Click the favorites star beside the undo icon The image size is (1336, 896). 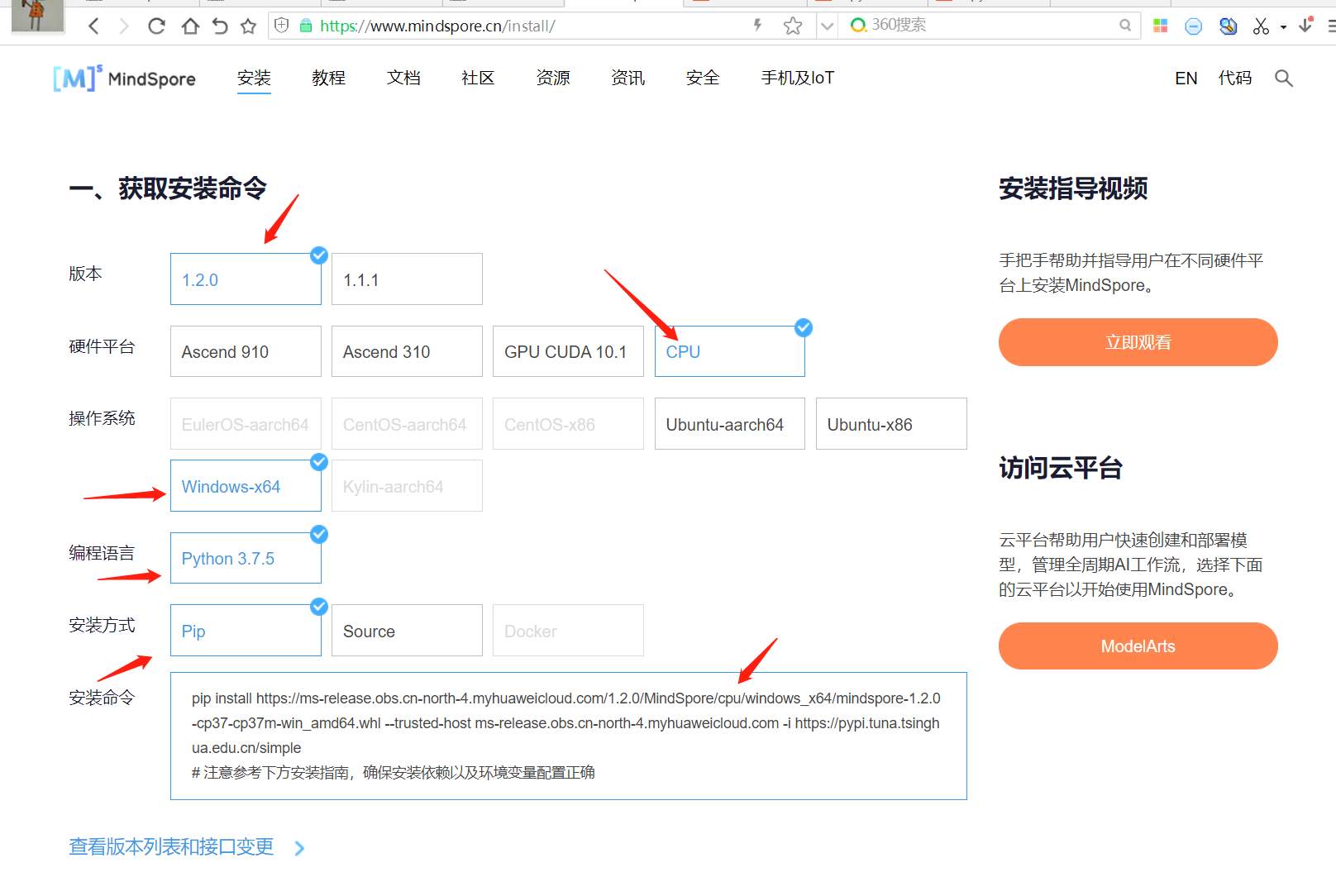point(248,26)
